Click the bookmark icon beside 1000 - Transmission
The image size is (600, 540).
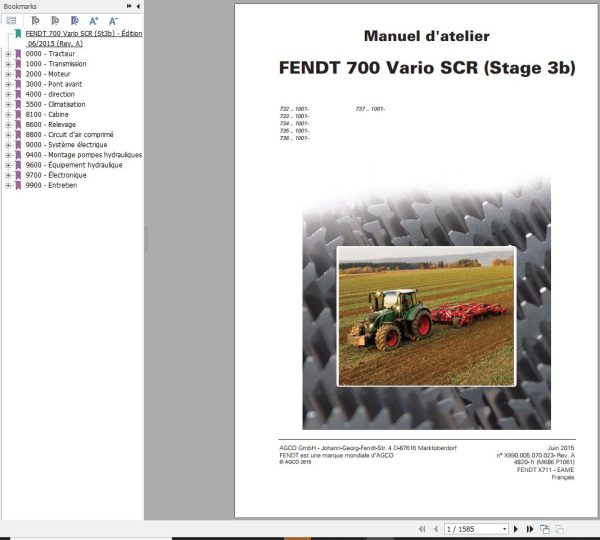point(18,64)
